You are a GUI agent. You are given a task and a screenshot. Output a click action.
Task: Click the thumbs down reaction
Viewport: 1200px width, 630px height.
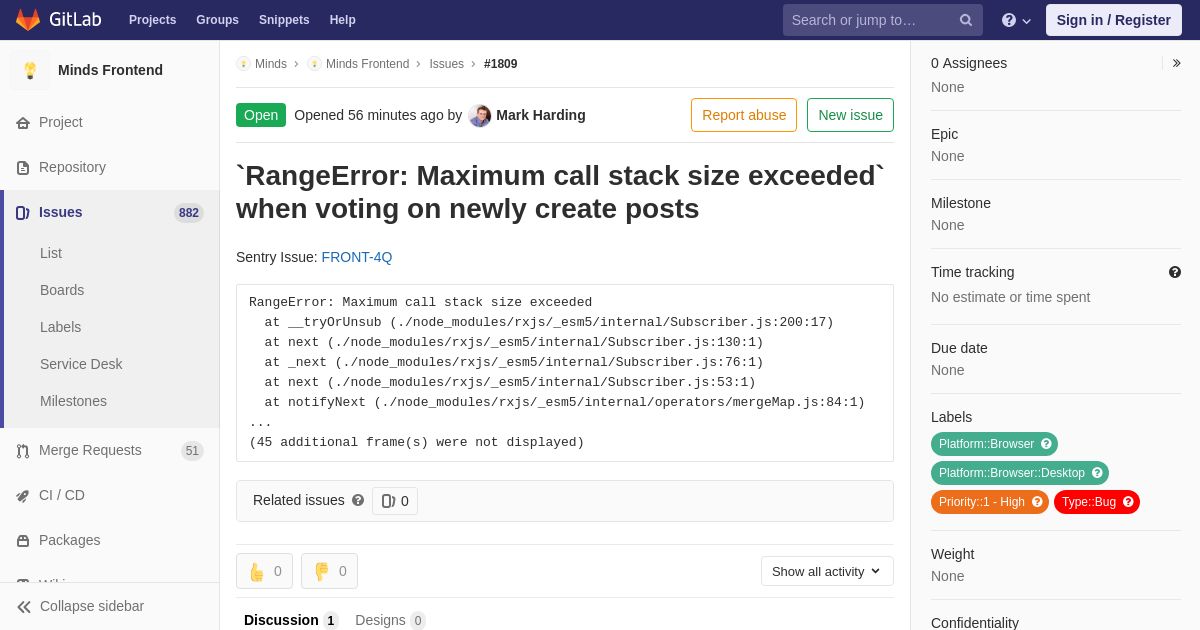pyautogui.click(x=329, y=571)
